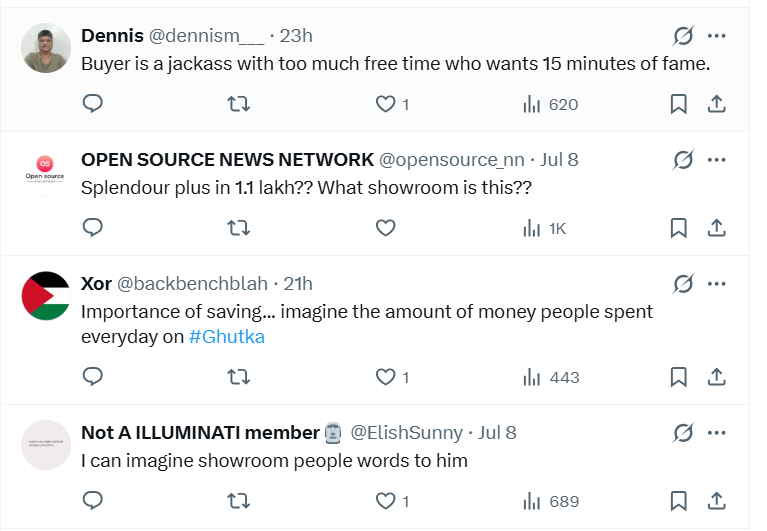The image size is (767, 531).
Task: Like the Splendour plus showroom tweet
Action: coord(385,228)
